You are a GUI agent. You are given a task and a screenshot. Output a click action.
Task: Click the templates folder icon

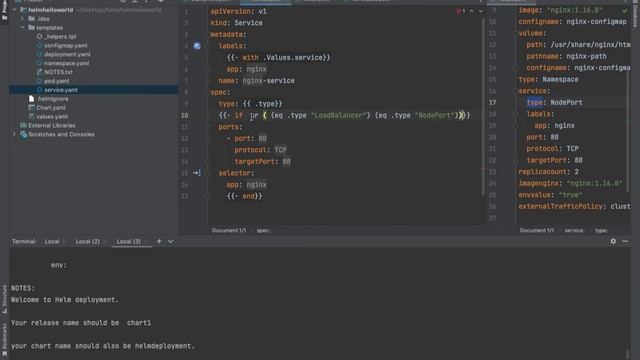pyautogui.click(x=31, y=28)
